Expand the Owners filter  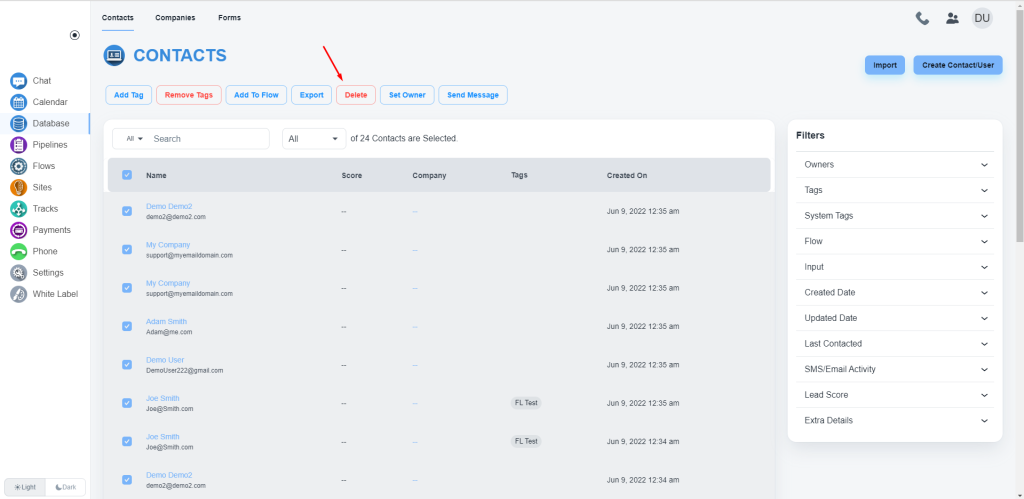[895, 165]
